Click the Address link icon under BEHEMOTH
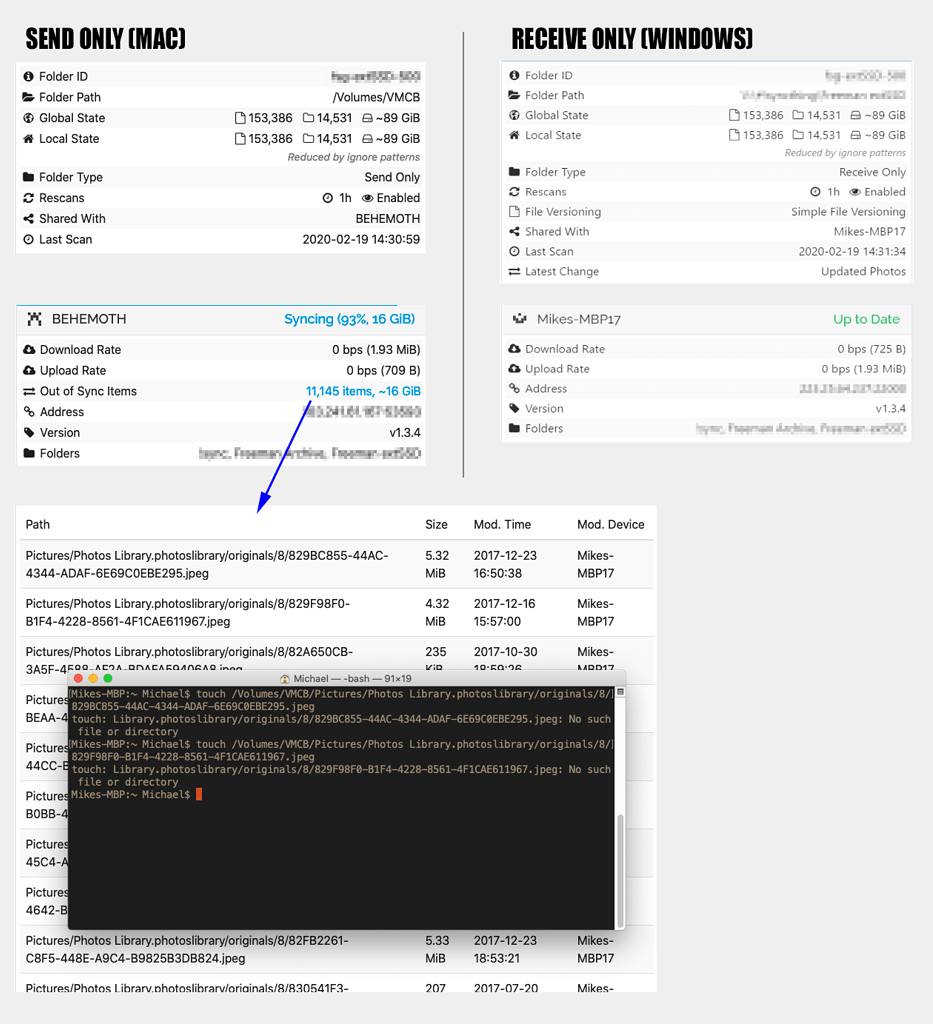Viewport: 933px width, 1024px height. click(x=29, y=412)
